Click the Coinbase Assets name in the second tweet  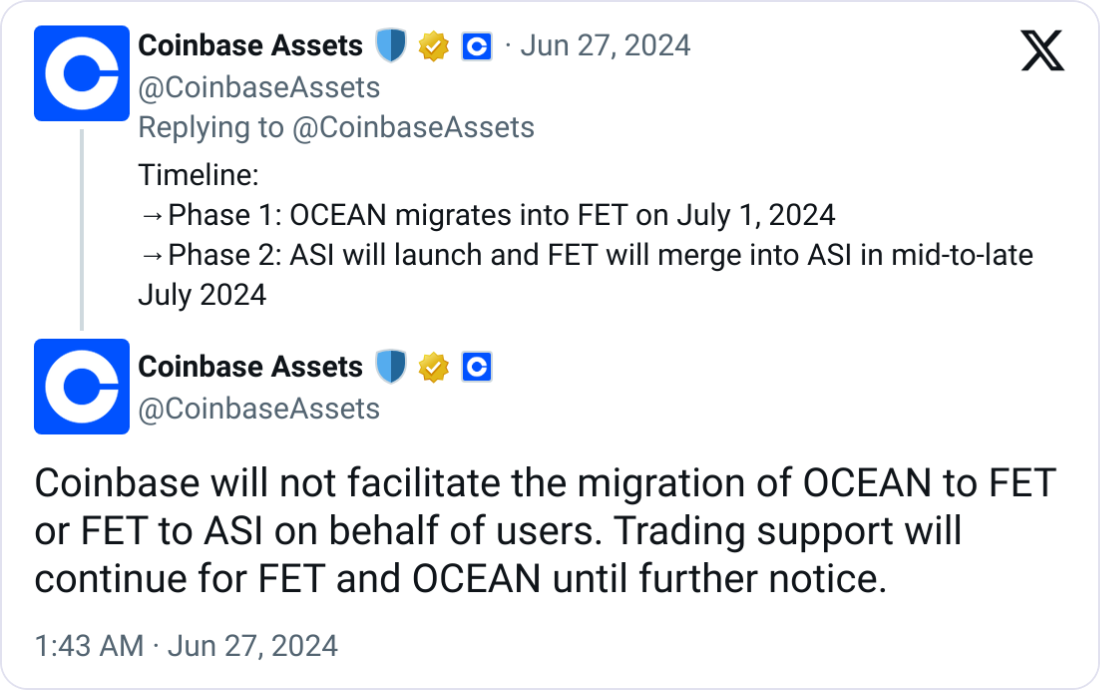[250, 367]
